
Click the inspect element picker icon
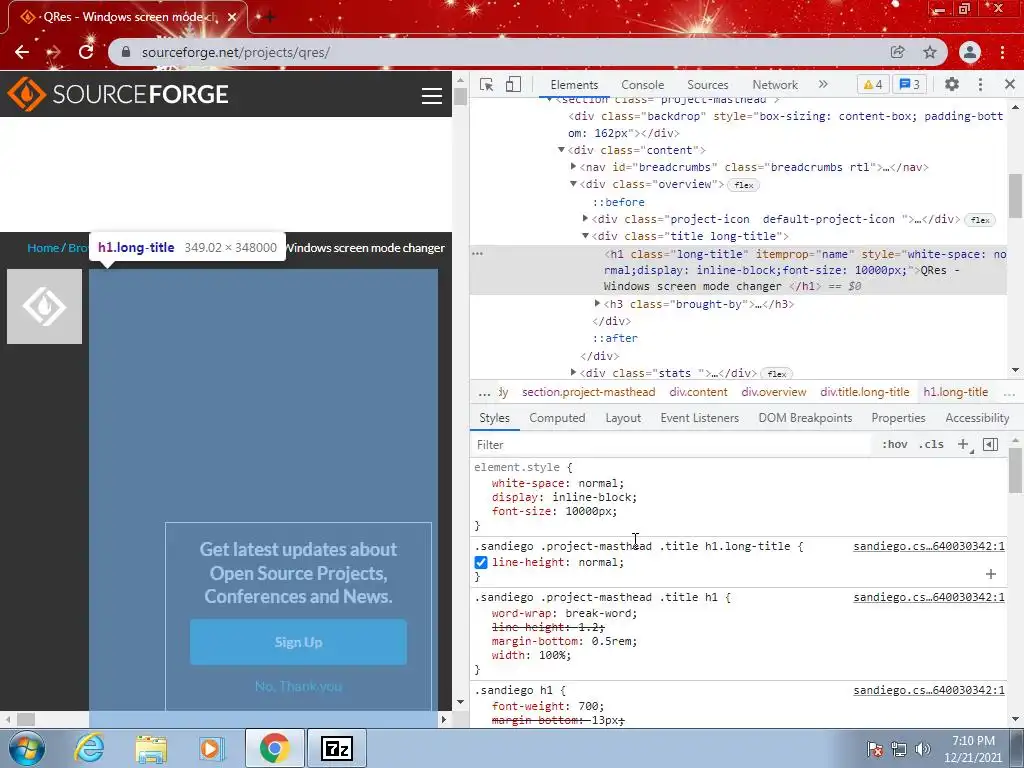tap(486, 84)
